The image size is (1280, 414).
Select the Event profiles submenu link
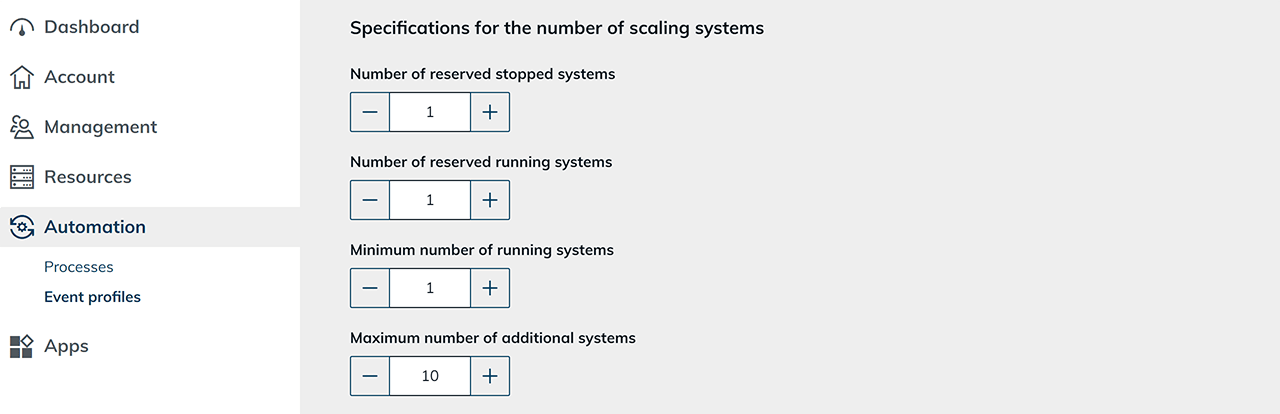[x=92, y=297]
